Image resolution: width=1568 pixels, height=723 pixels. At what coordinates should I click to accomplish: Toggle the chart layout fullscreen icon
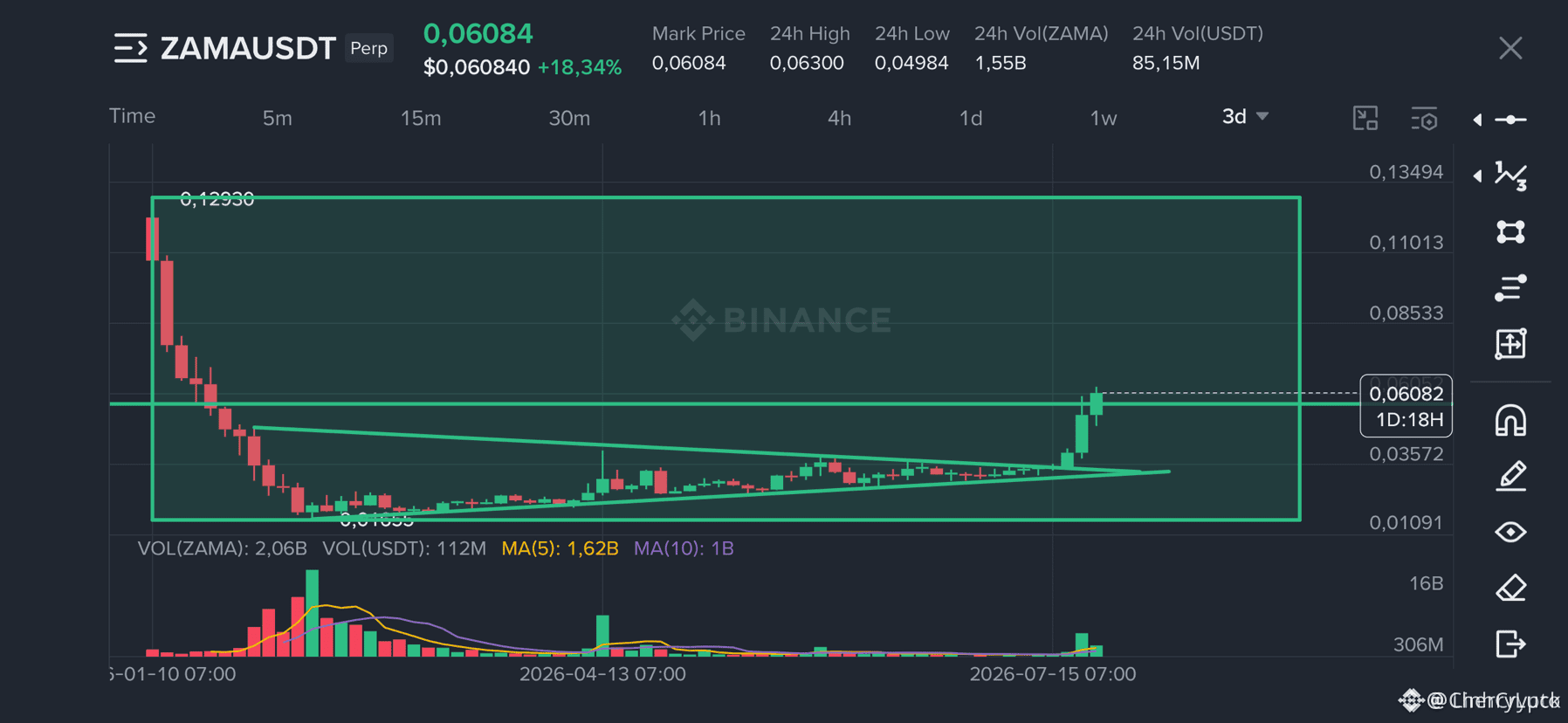[1365, 118]
